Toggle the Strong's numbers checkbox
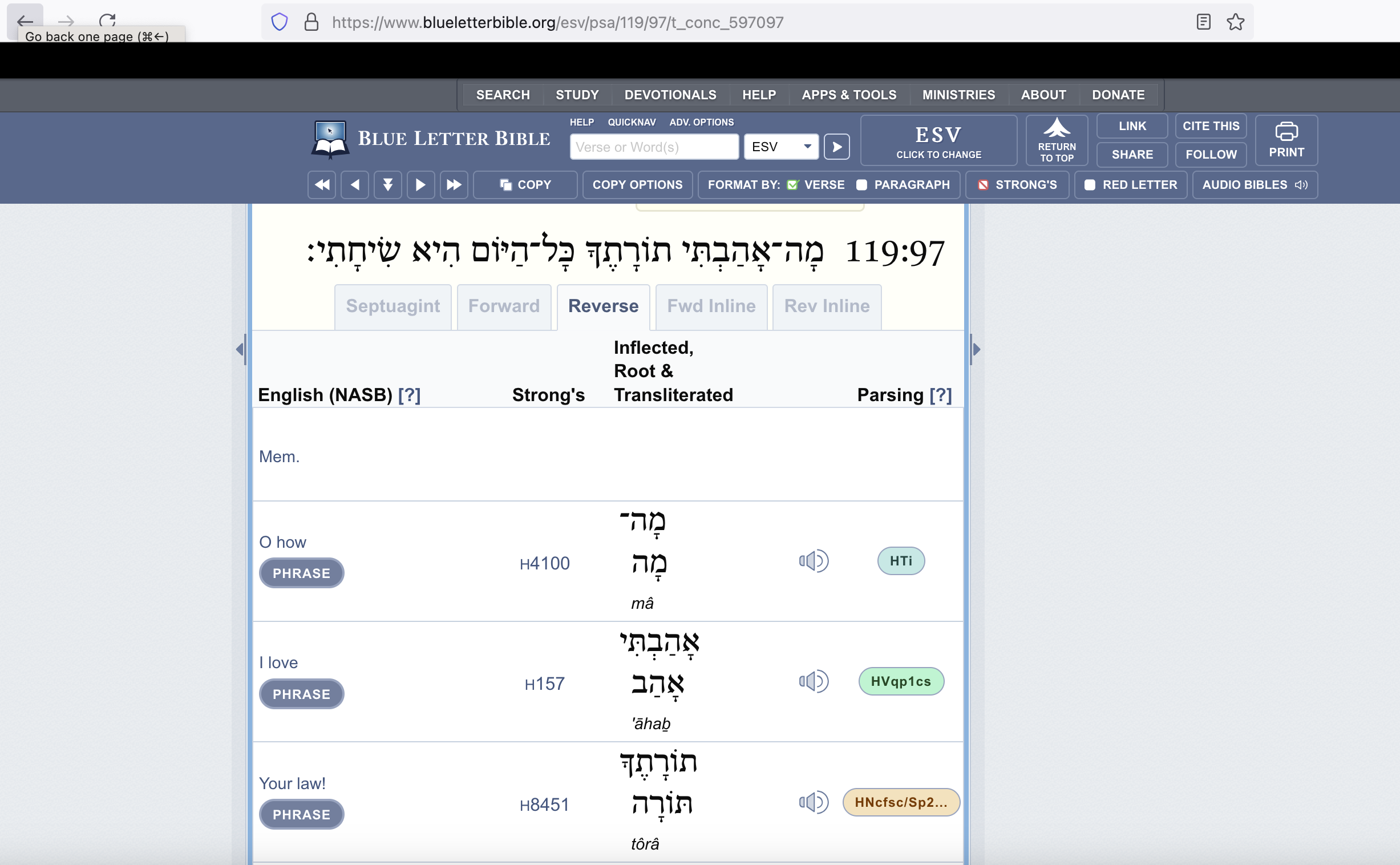This screenshot has height=865, width=1400. coord(983,185)
